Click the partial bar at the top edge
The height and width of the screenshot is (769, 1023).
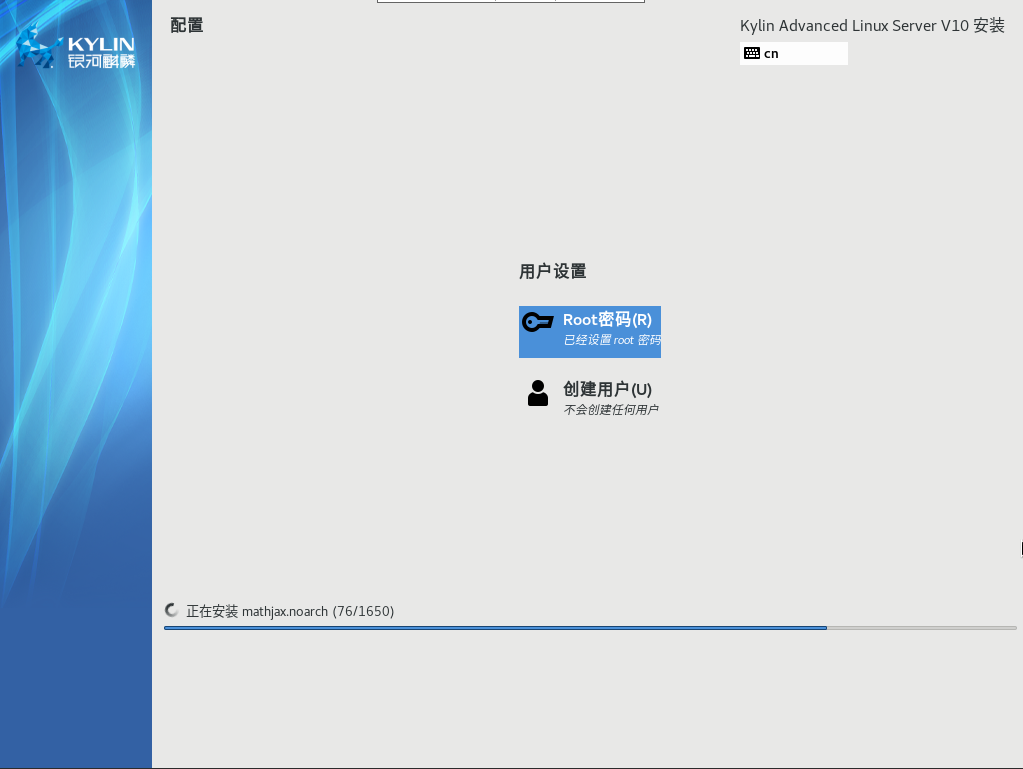pyautogui.click(x=510, y=1)
